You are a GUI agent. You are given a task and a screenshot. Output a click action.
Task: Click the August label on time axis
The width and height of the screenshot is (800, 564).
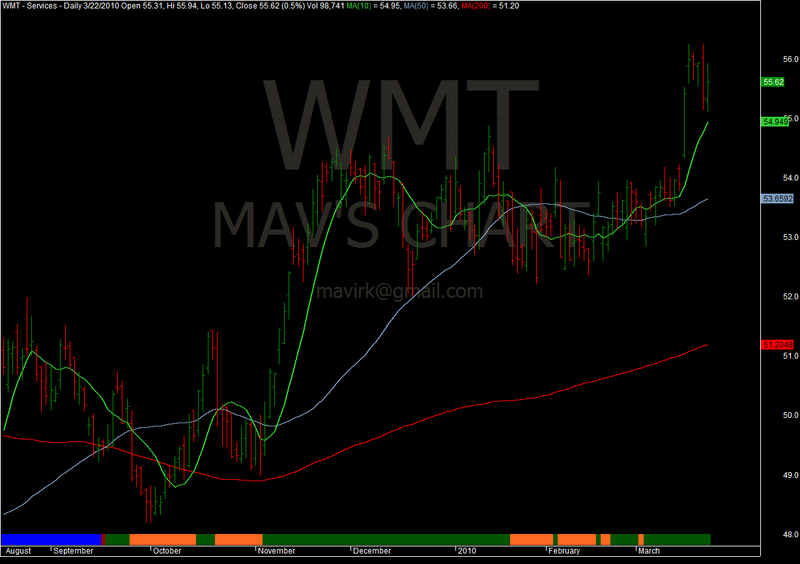point(18,551)
